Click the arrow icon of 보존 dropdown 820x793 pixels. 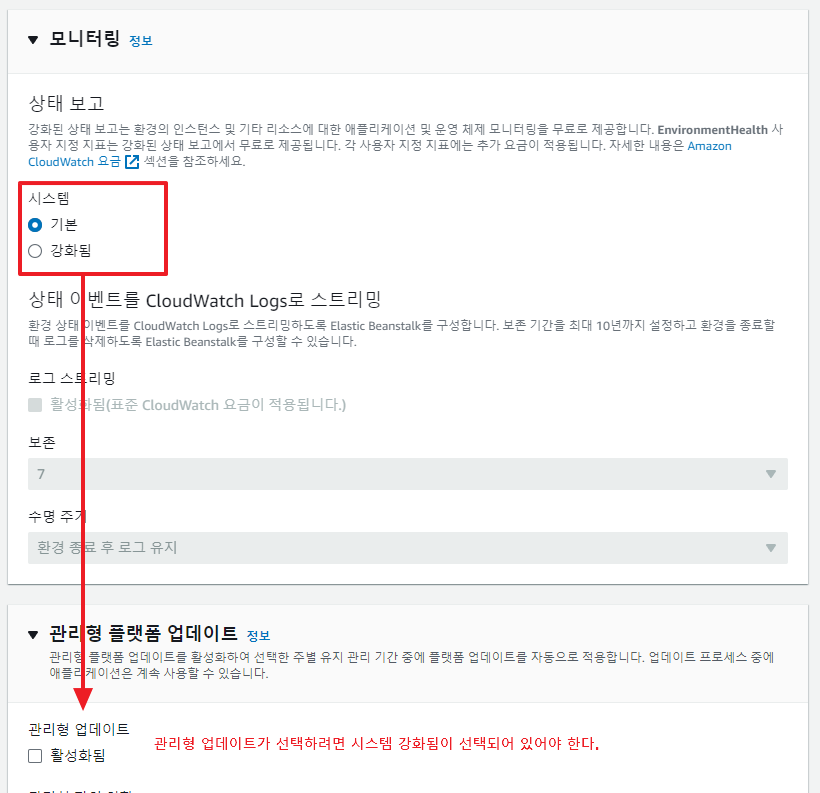coord(770,474)
